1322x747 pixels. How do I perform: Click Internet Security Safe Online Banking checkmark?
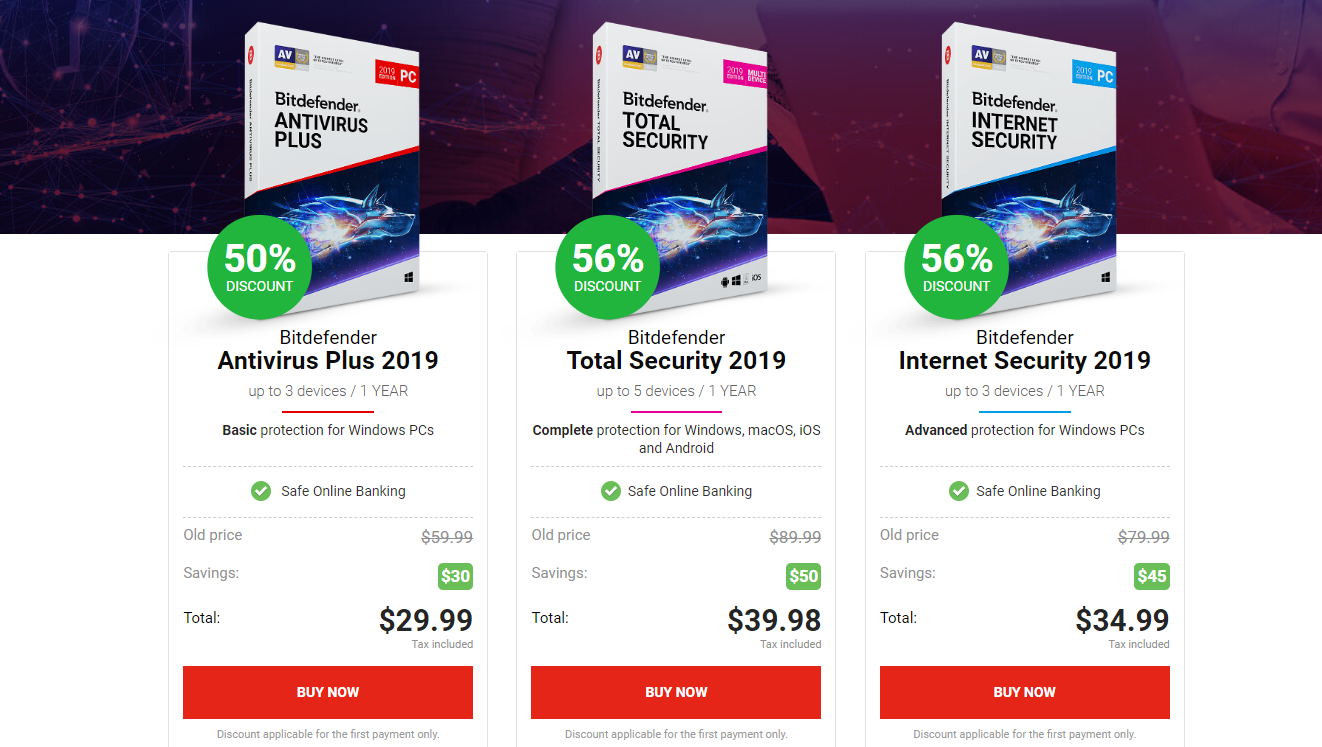tap(959, 491)
